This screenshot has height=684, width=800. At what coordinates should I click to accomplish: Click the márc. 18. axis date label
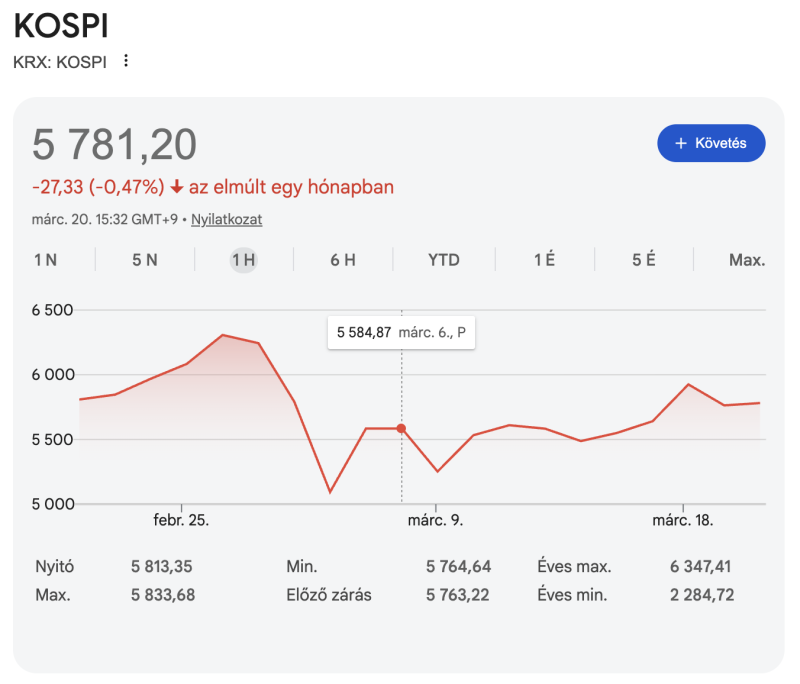click(681, 521)
